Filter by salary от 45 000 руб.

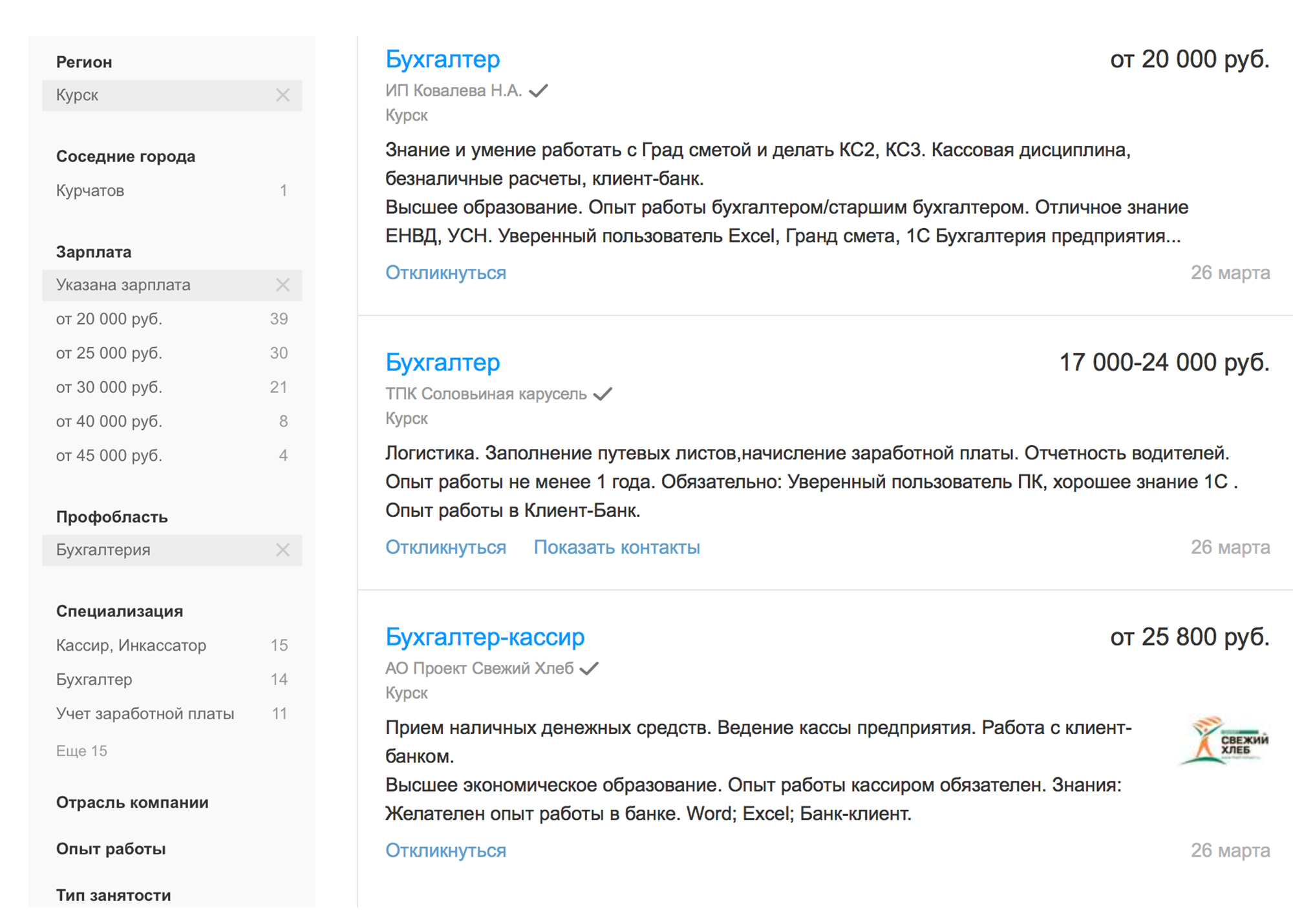coord(172,456)
